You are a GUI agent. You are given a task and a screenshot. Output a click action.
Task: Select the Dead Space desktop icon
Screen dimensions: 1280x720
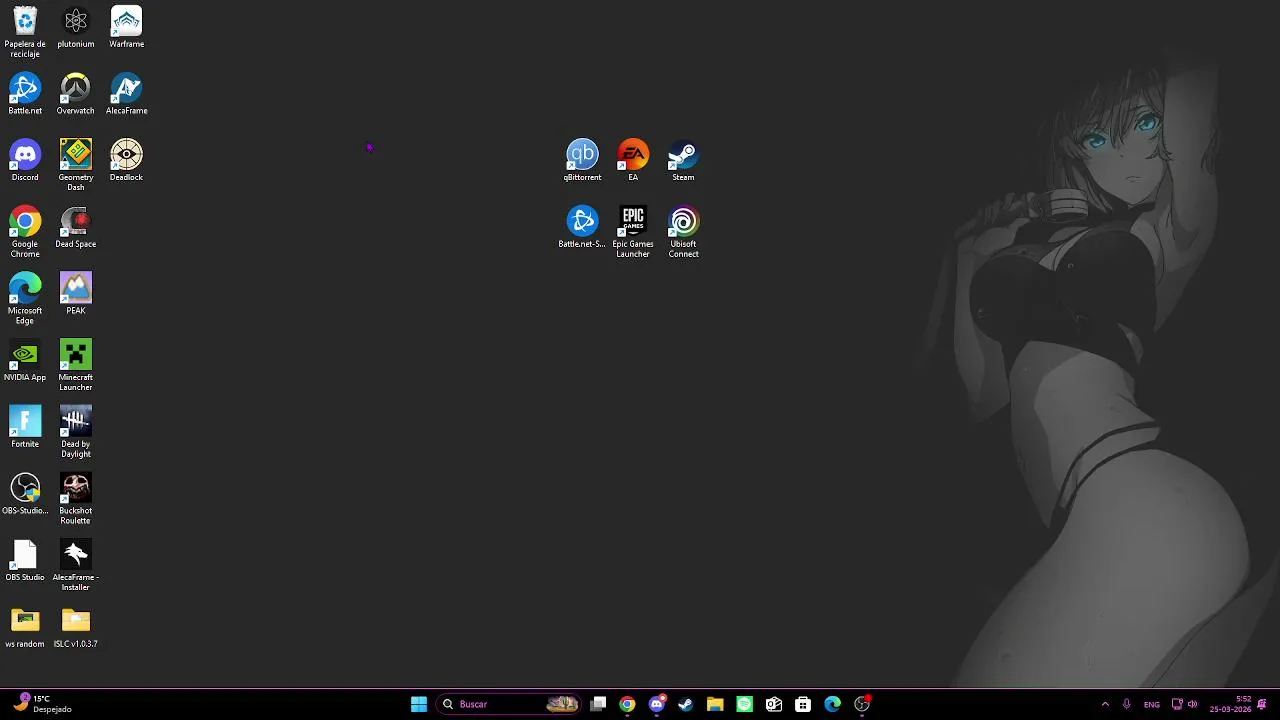click(x=76, y=228)
